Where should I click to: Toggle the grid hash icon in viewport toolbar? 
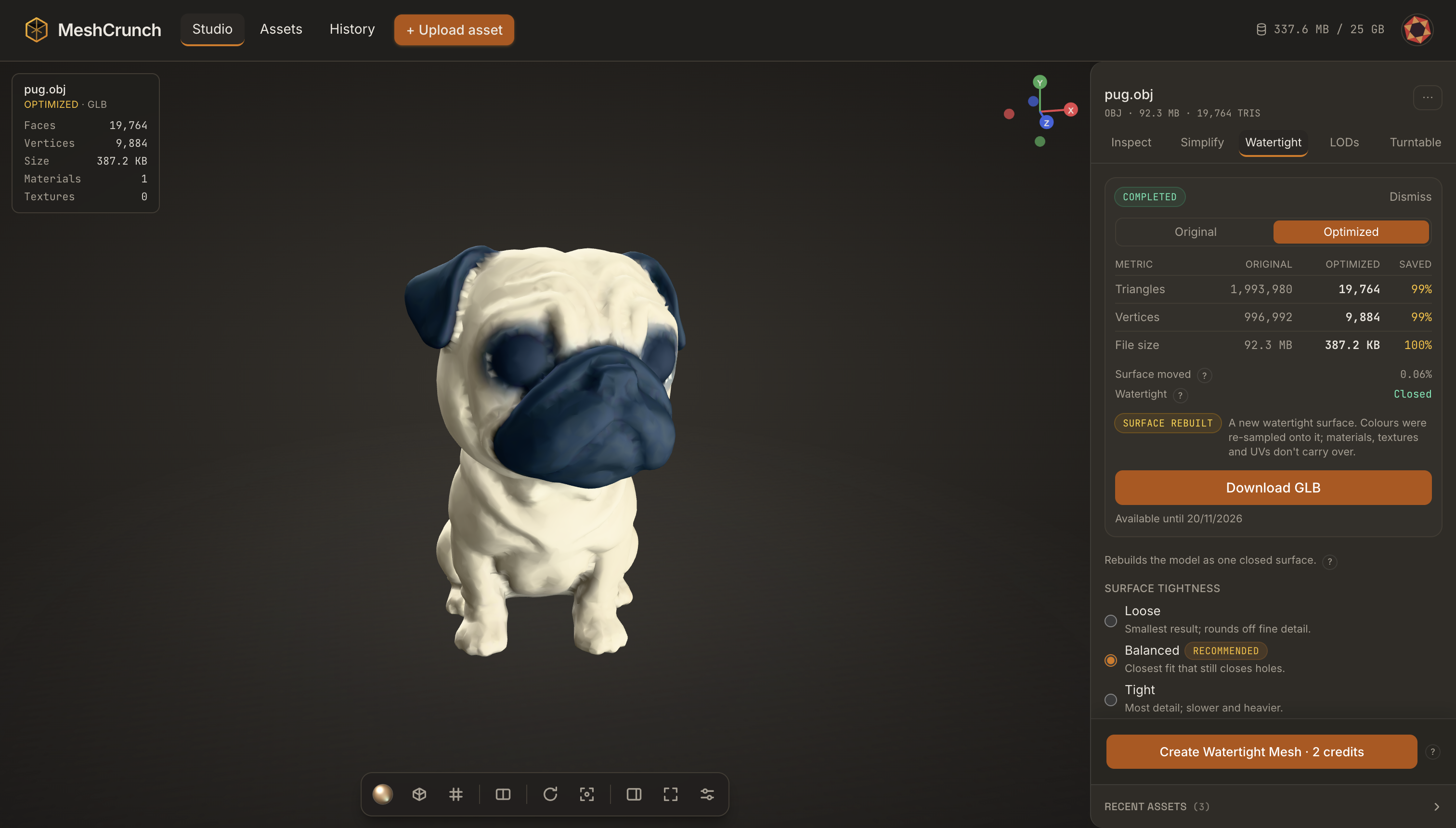[x=455, y=794]
